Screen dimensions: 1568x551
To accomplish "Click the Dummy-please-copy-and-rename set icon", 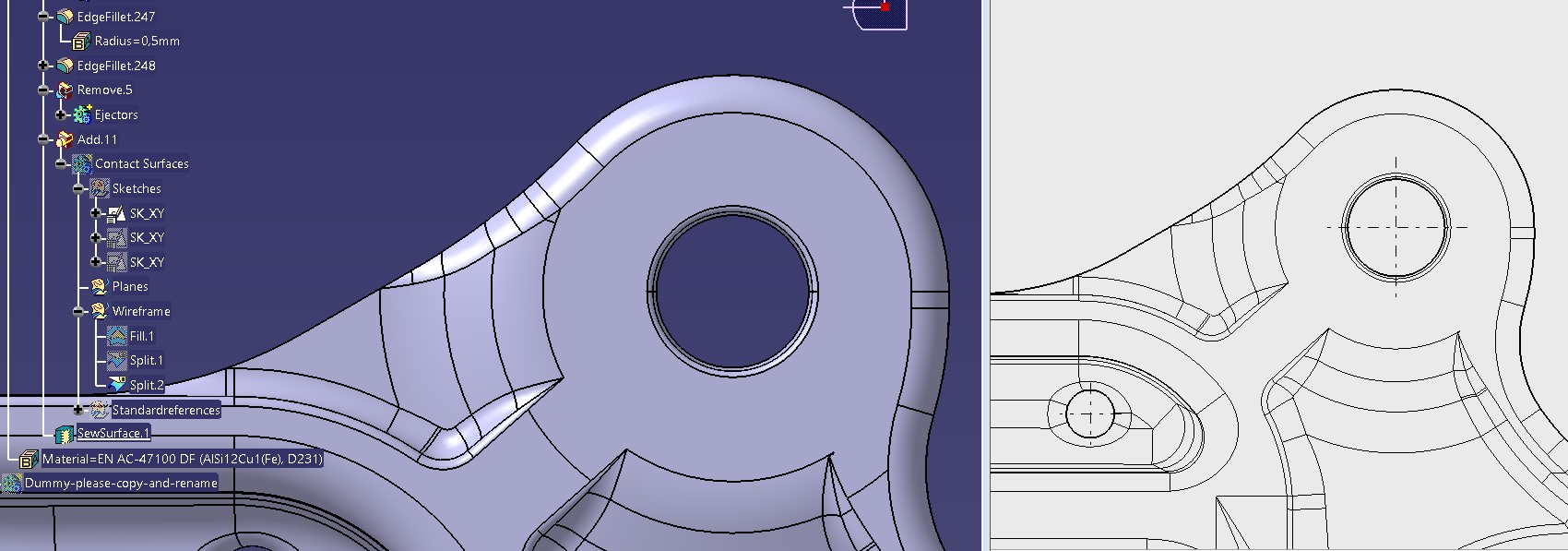I will 11,483.
